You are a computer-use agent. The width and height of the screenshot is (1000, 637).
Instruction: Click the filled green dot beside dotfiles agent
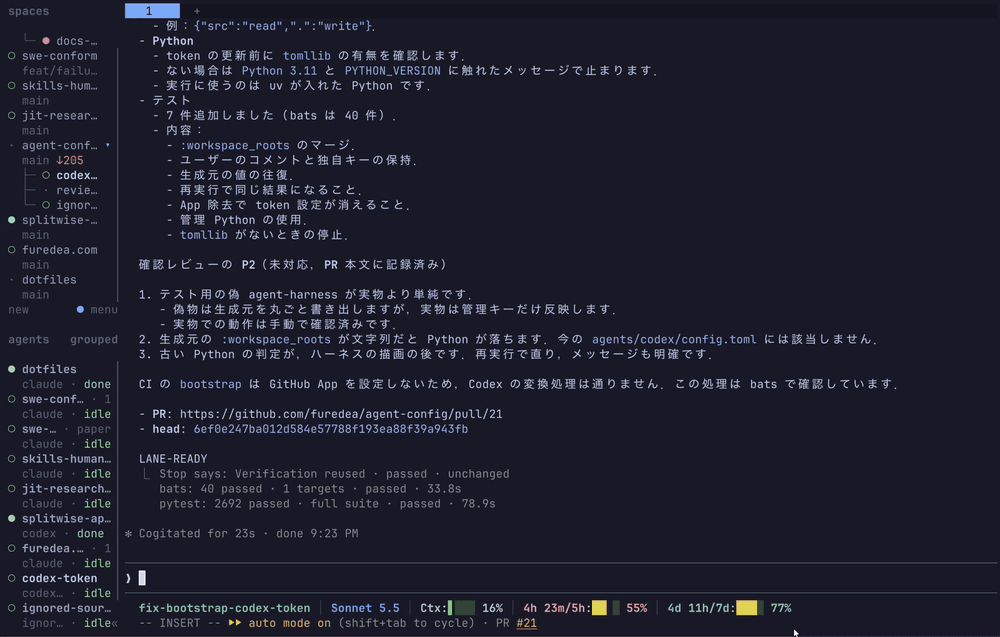[11, 369]
